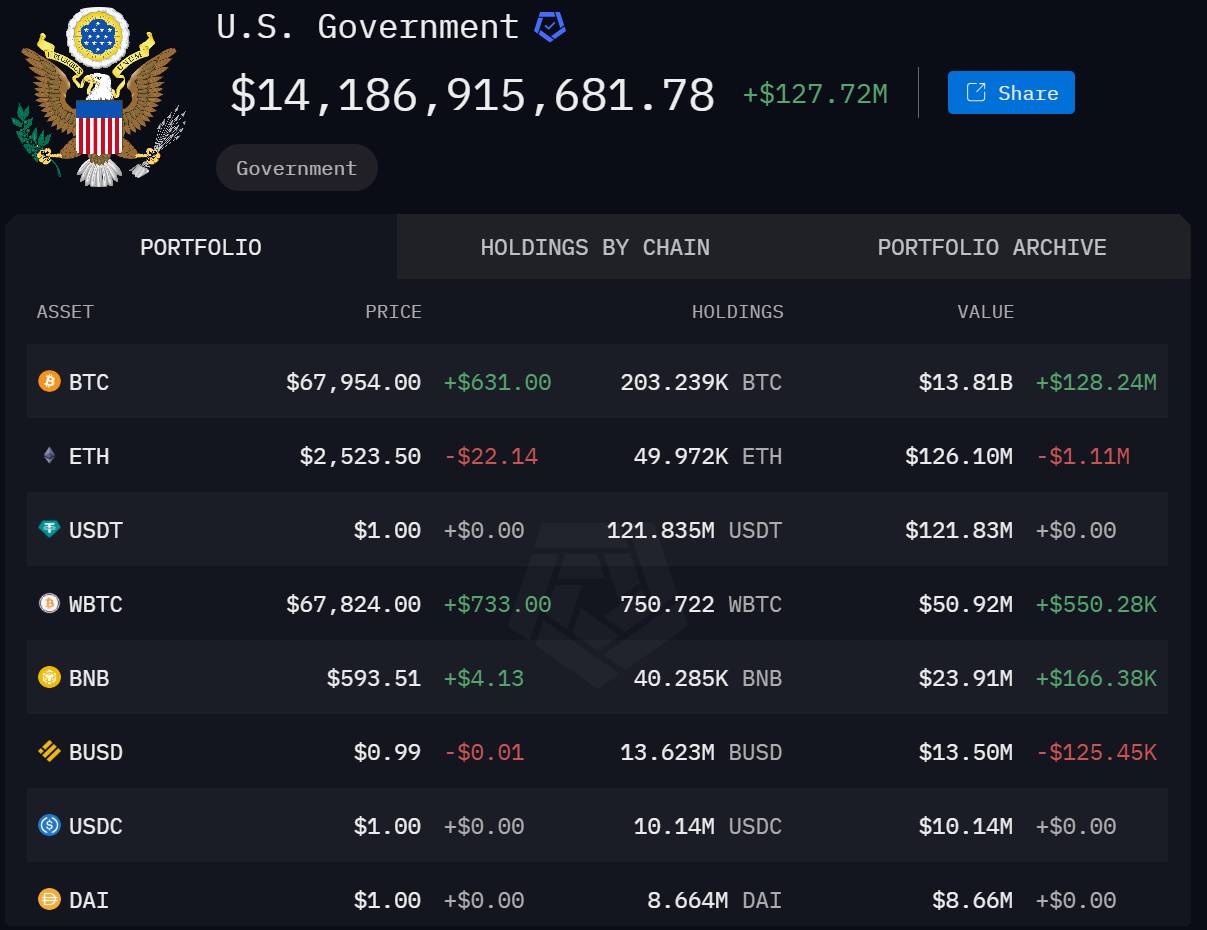Click the ETH holdings 49.972K
Image resolution: width=1207 pixels, height=930 pixels.
point(681,456)
